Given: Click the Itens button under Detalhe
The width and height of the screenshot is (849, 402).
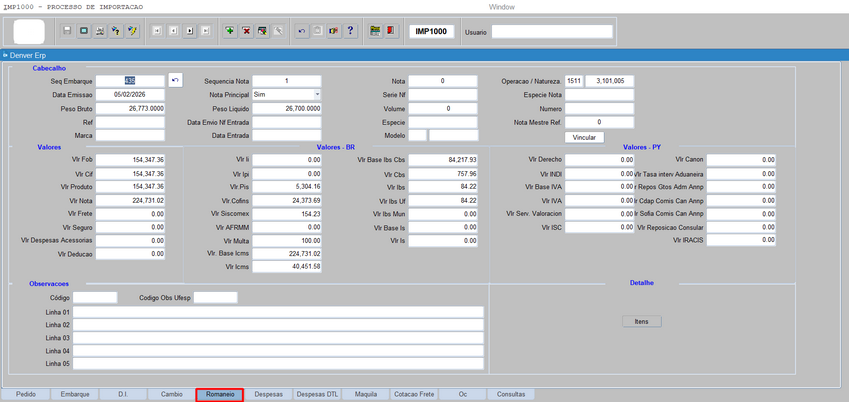Looking at the screenshot, I should [x=641, y=321].
